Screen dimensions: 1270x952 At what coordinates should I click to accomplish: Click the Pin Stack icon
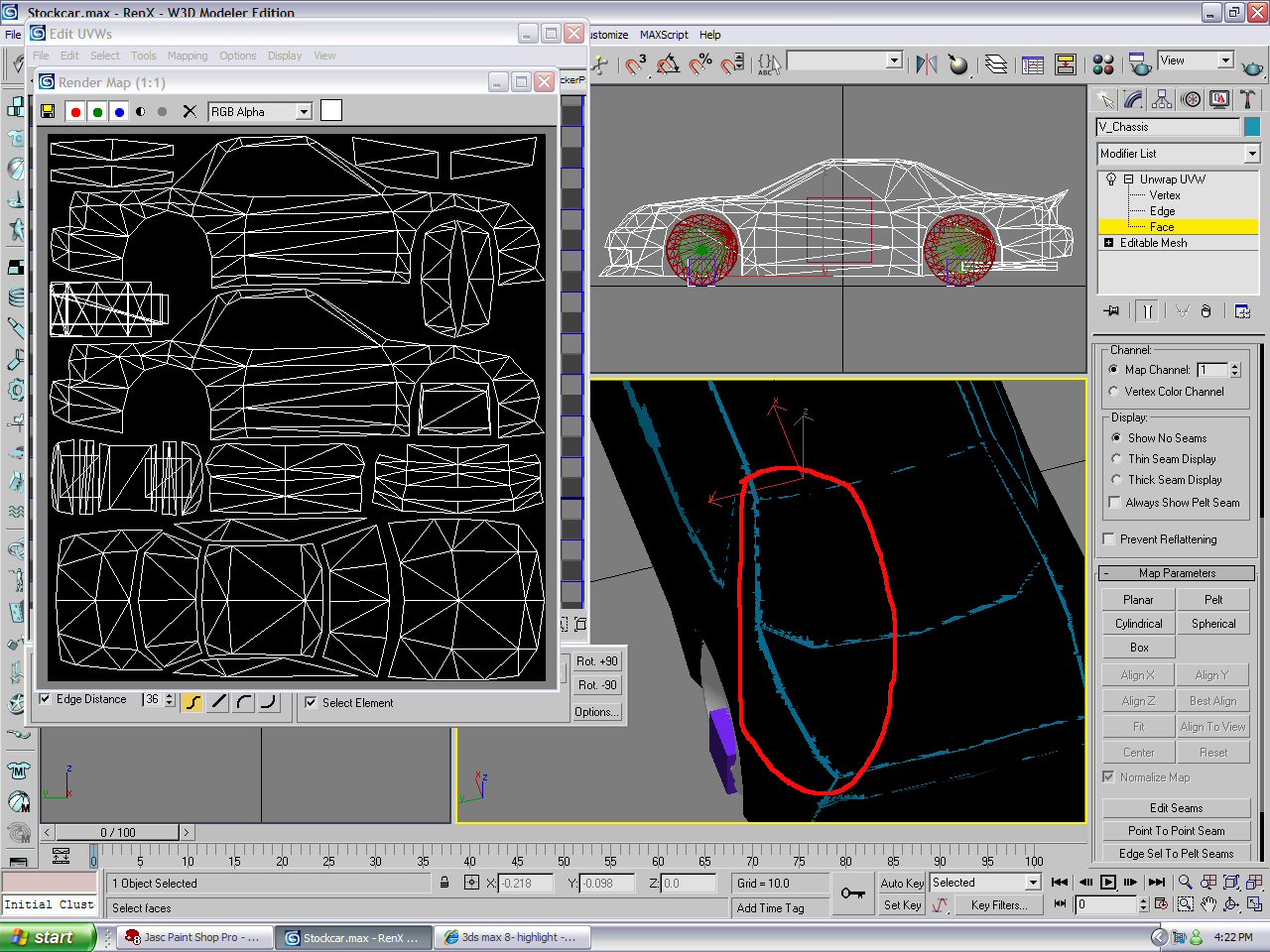click(x=1112, y=311)
